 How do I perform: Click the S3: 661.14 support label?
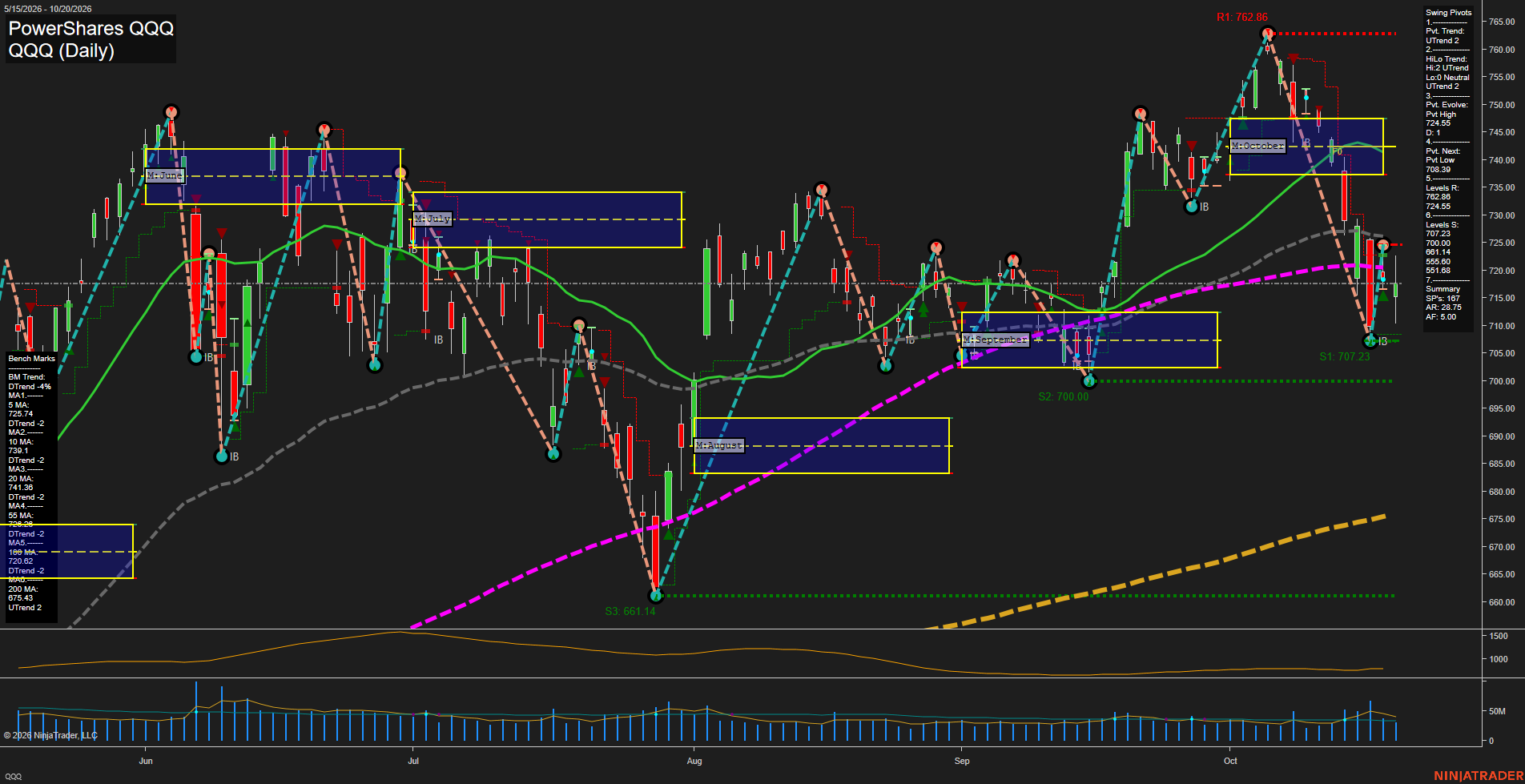pyautogui.click(x=630, y=611)
